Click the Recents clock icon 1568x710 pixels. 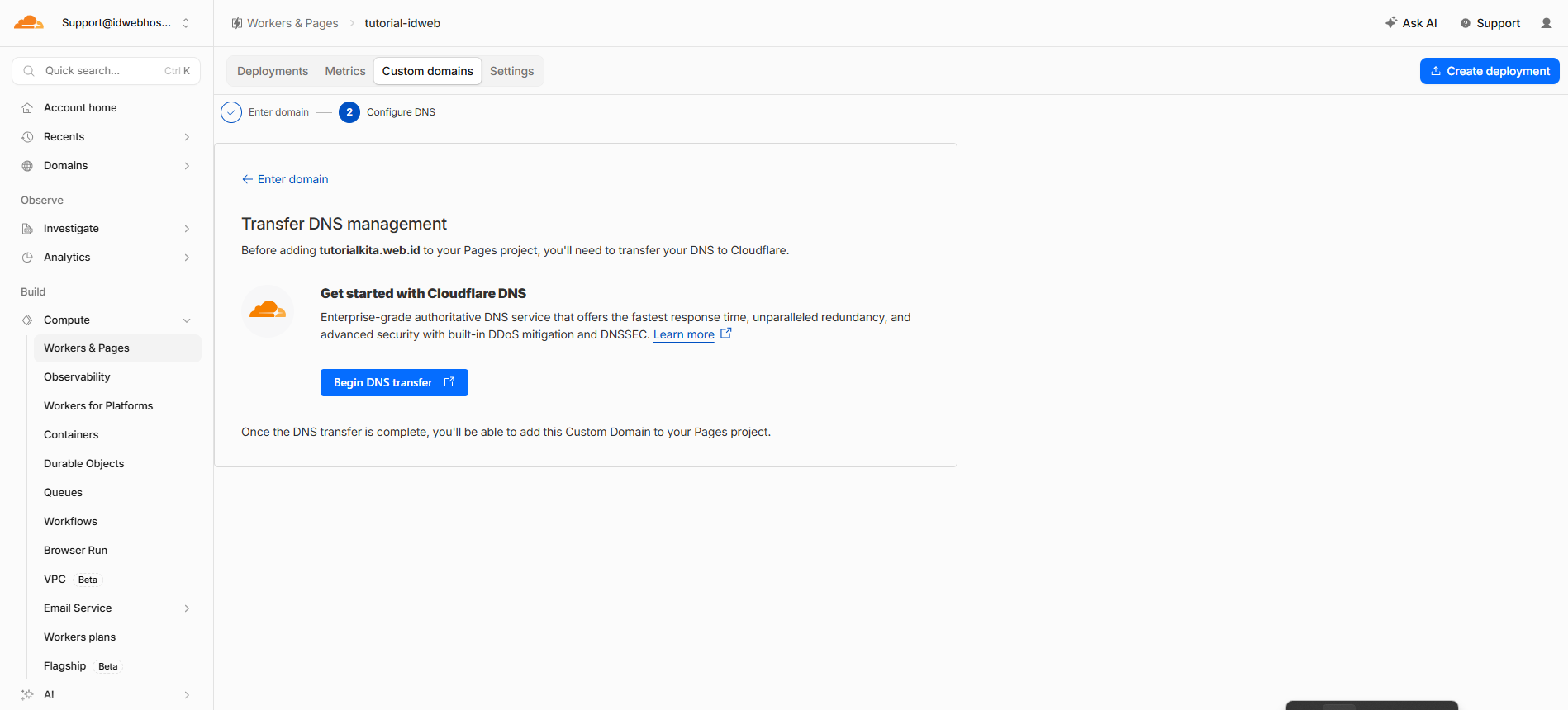point(27,137)
